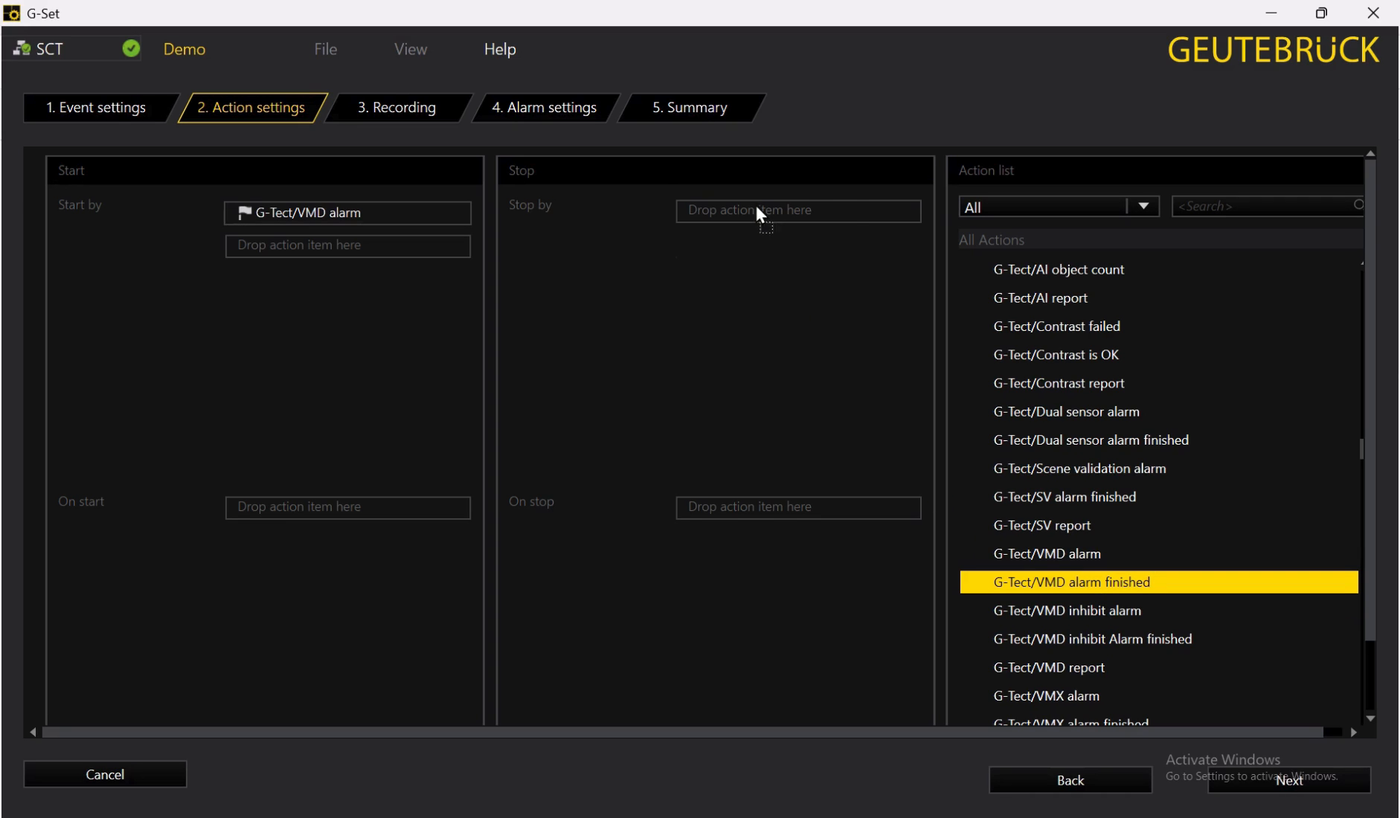Open the 1. Event settings tab

click(x=96, y=108)
